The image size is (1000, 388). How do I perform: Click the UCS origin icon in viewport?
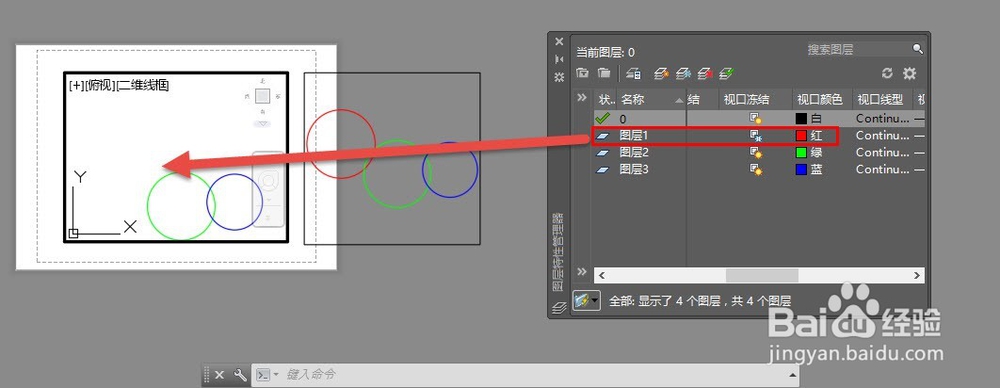coord(73,234)
